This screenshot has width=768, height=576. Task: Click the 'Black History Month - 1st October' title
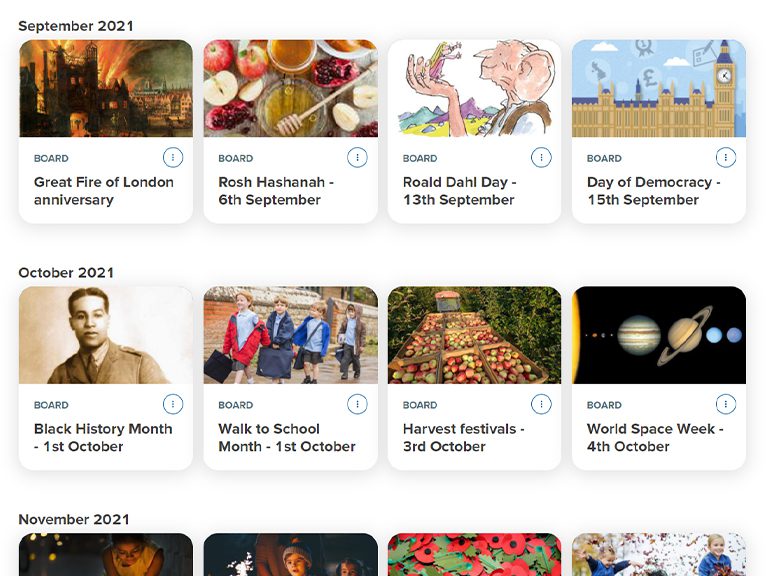(103, 438)
